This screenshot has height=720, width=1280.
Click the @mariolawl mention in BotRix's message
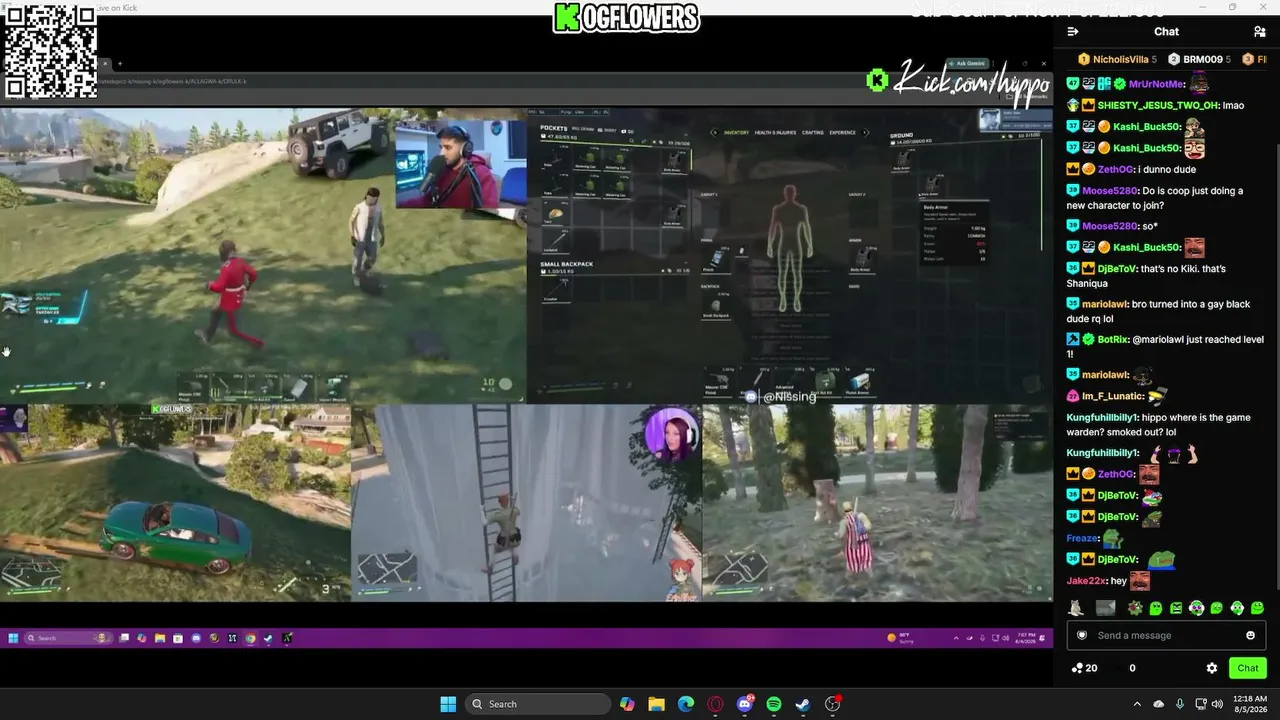tap(1161, 340)
